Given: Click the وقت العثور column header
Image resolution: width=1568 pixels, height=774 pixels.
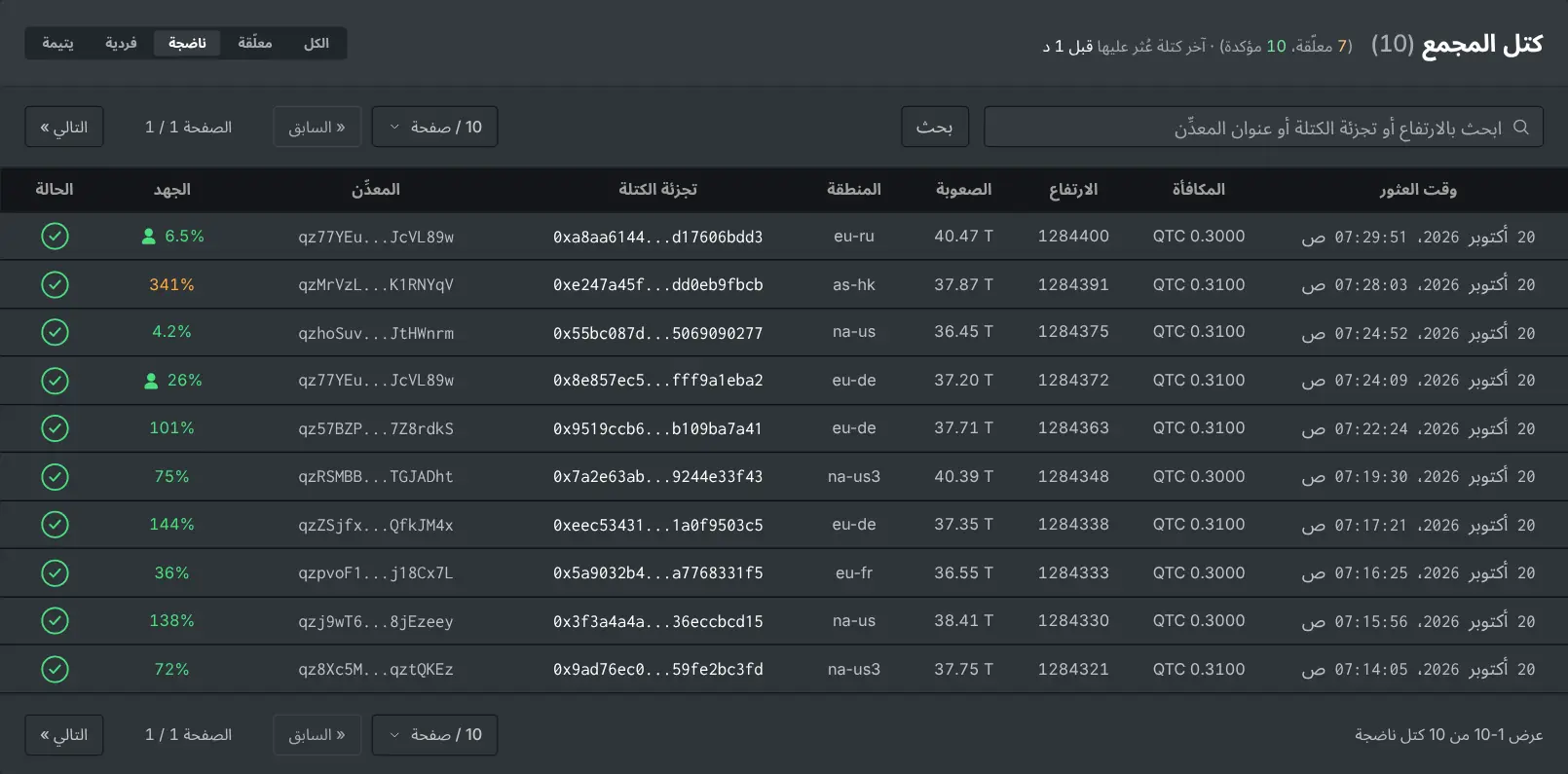Looking at the screenshot, I should coord(1418,189).
